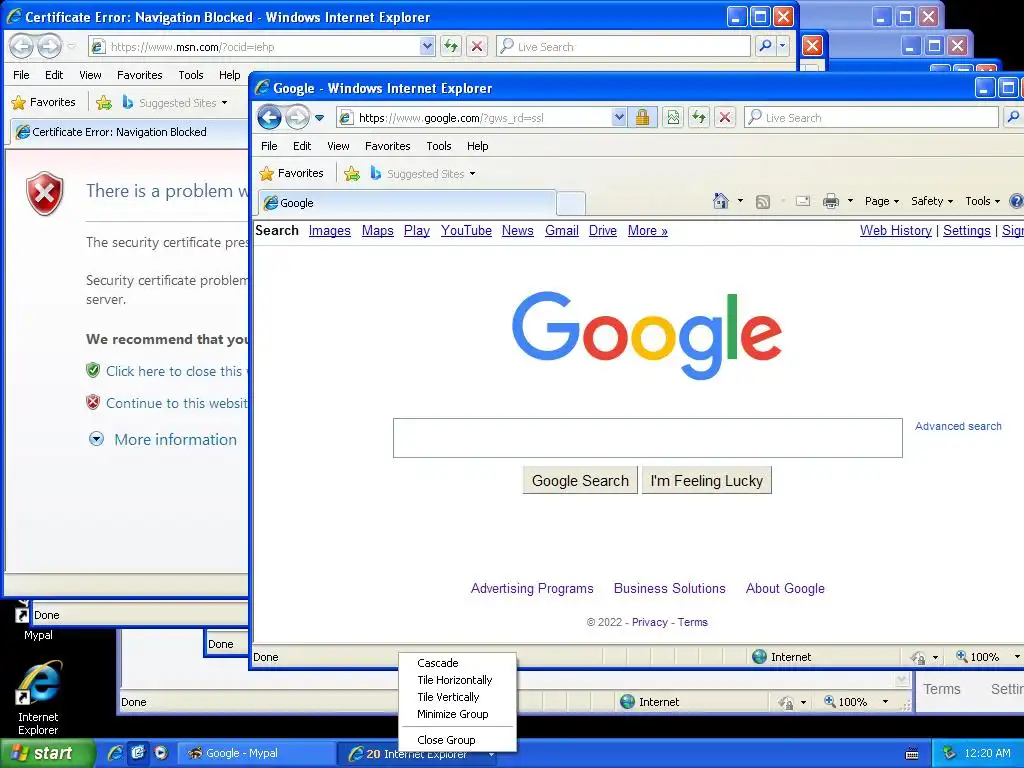Click Continue to this website link in the Certificate Error window

click(x=176, y=403)
